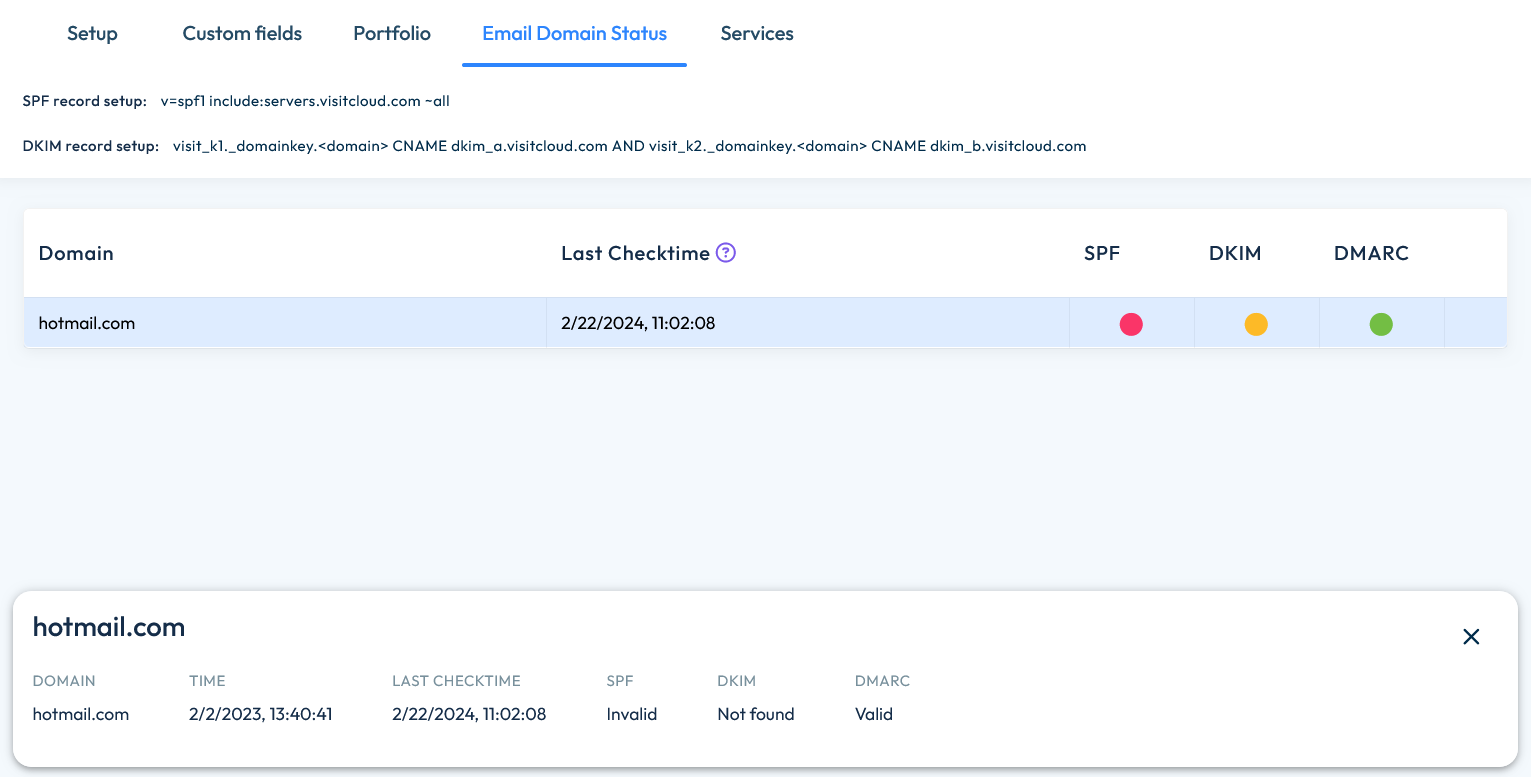Viewport: 1531px width, 777px height.
Task: Click the green DMARC status indicator
Action: (1381, 324)
